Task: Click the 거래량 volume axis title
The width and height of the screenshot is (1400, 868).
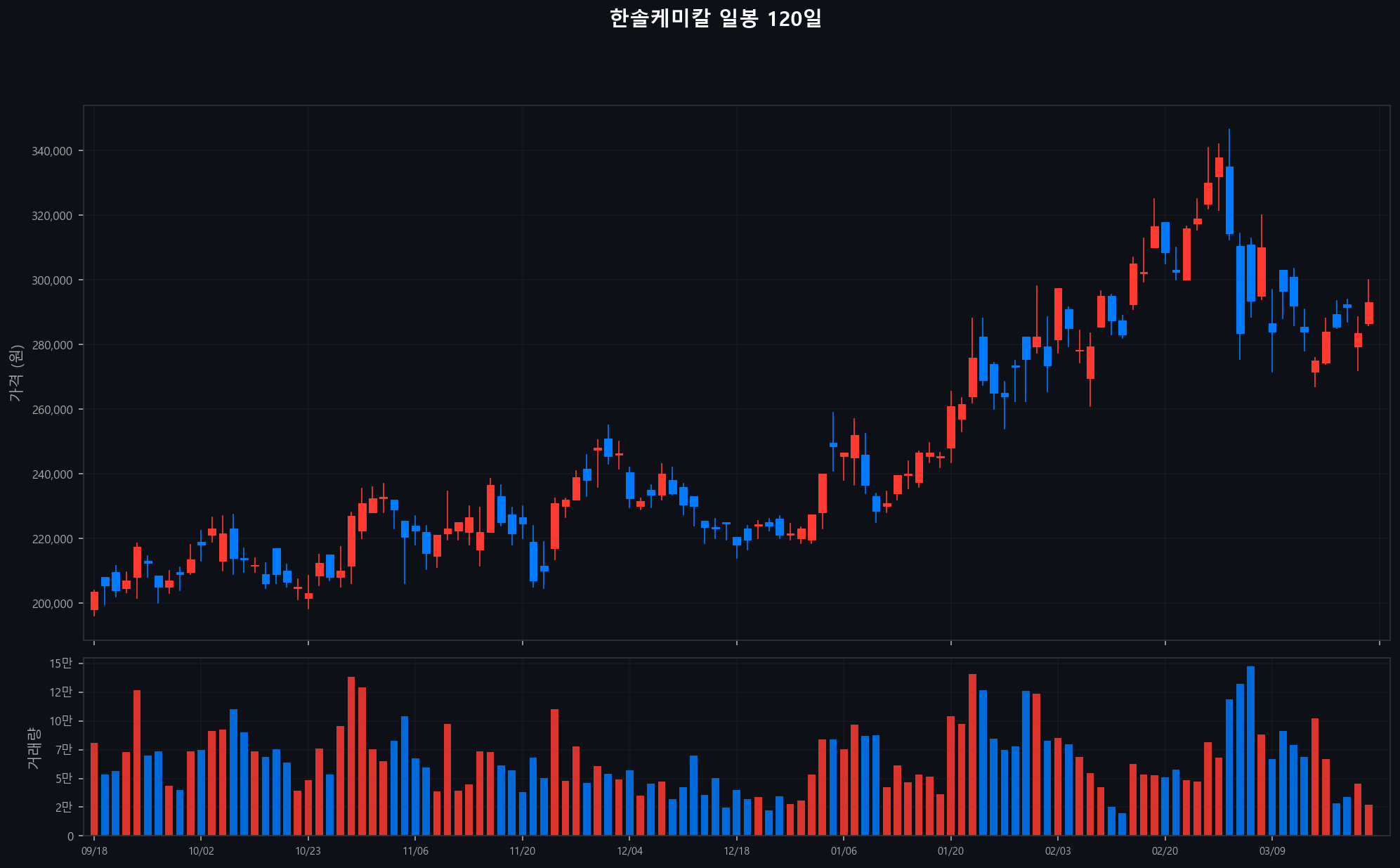Action: pos(34,748)
